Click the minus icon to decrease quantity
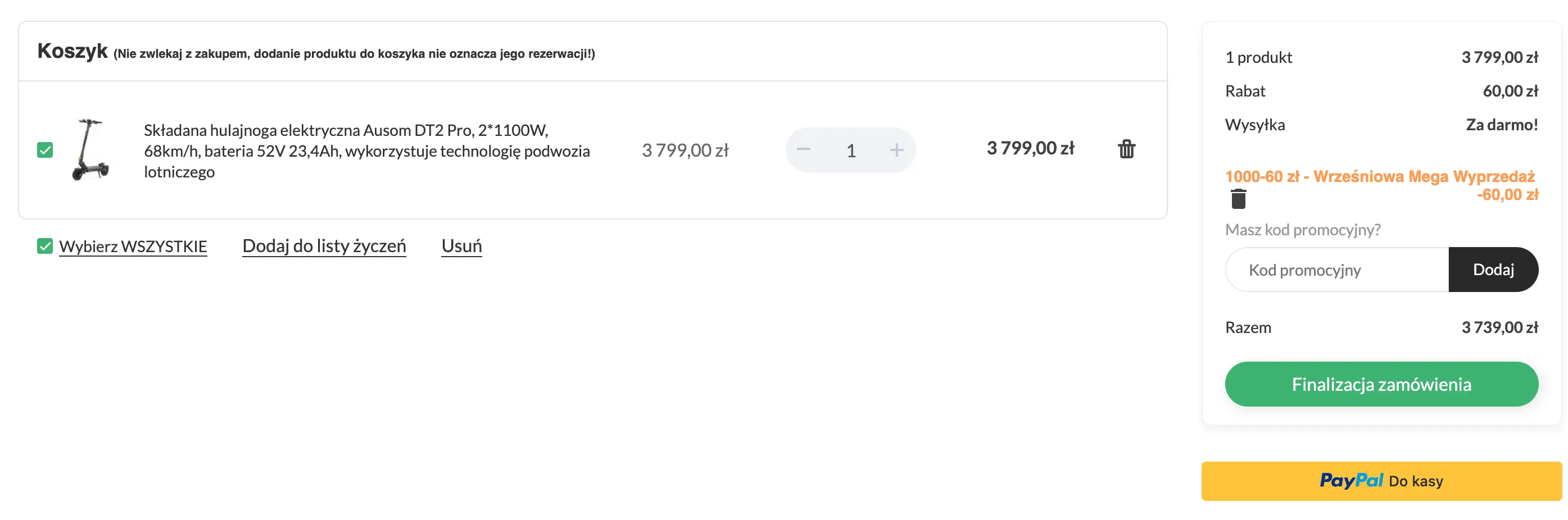Image resolution: width=1568 pixels, height=520 pixels. [x=804, y=149]
